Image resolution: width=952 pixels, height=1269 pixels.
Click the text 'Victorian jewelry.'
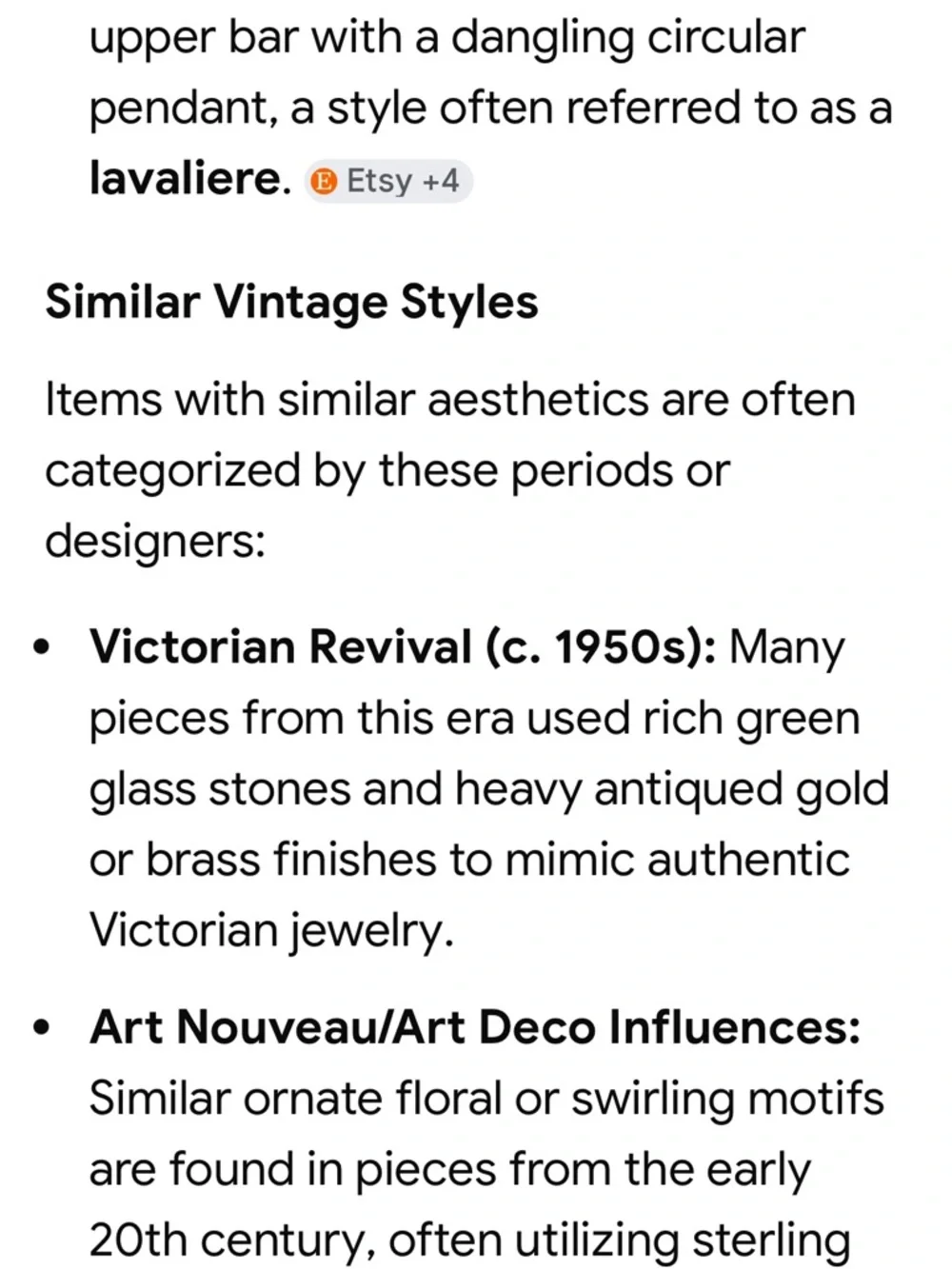[x=270, y=930]
